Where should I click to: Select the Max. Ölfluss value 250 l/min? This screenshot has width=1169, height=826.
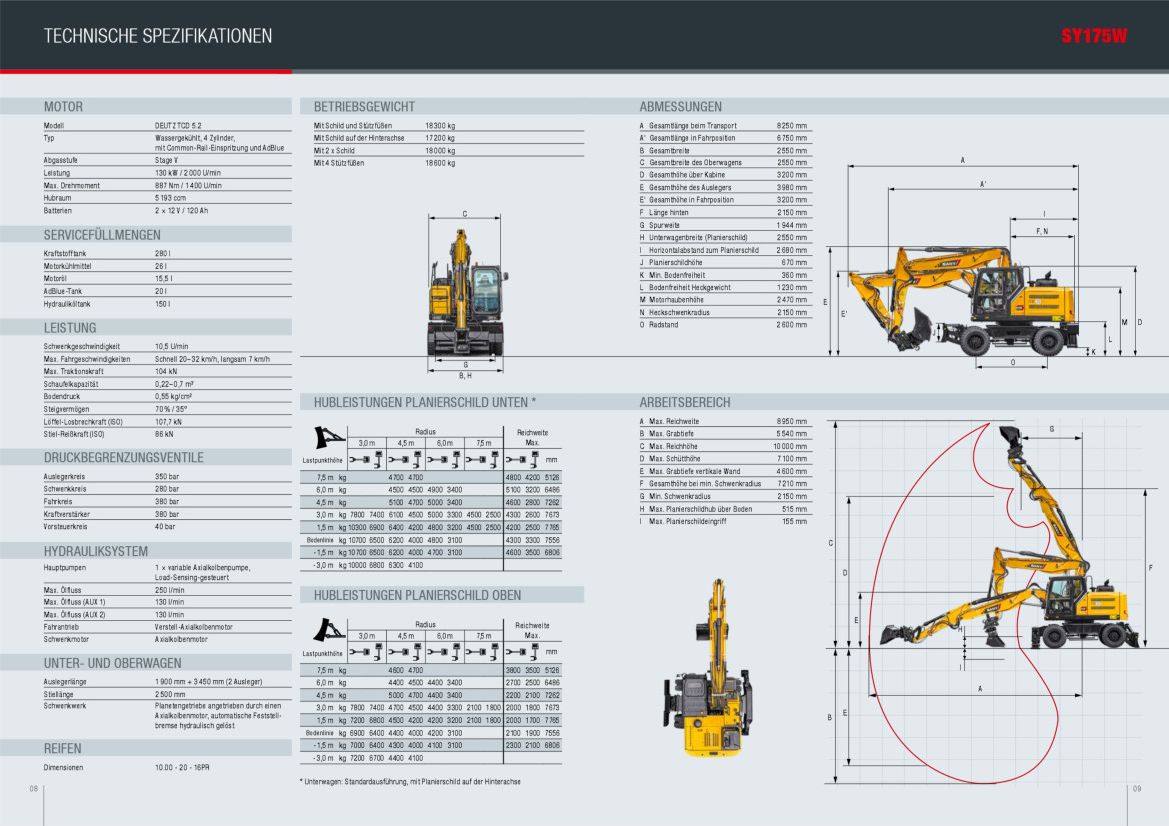[170, 590]
